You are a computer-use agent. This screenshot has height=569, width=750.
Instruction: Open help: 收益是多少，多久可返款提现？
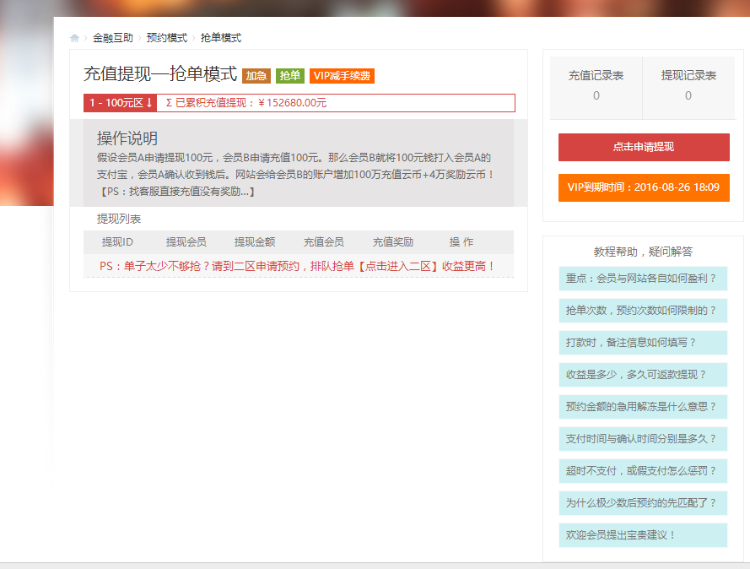tap(643, 375)
